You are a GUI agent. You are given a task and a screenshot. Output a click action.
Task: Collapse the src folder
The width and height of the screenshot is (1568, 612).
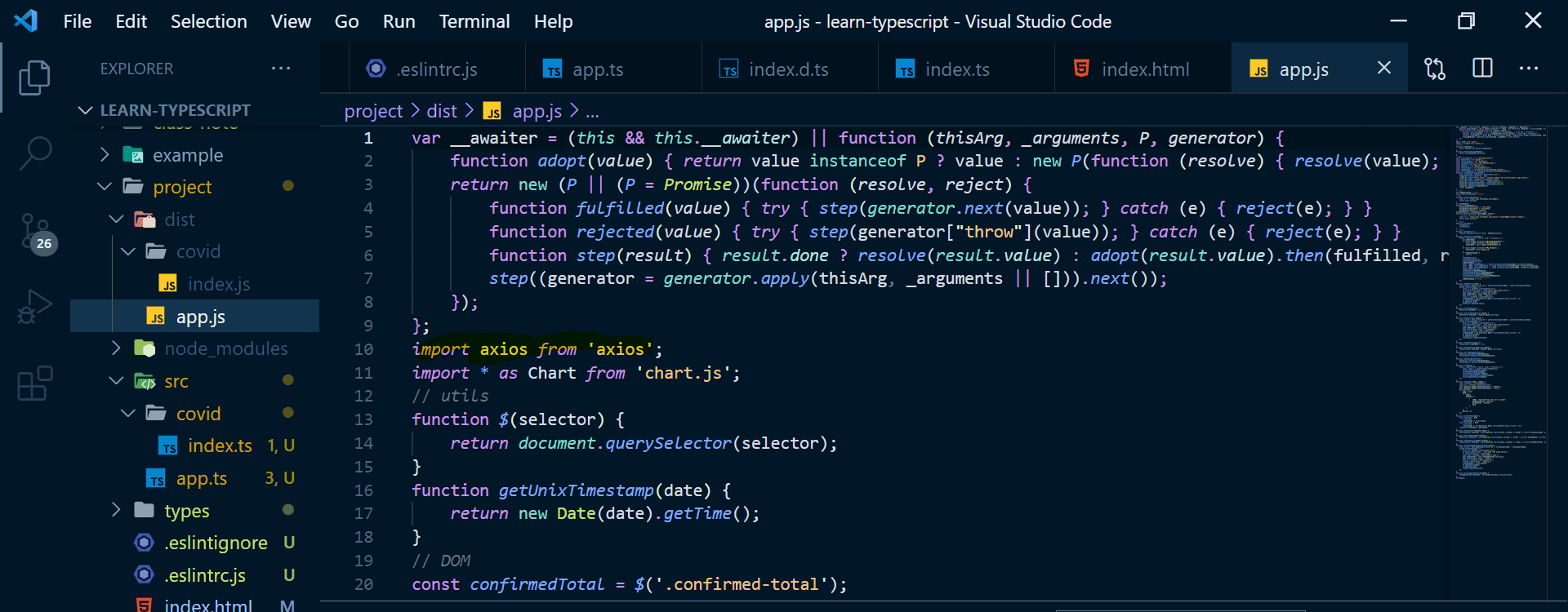coord(176,381)
